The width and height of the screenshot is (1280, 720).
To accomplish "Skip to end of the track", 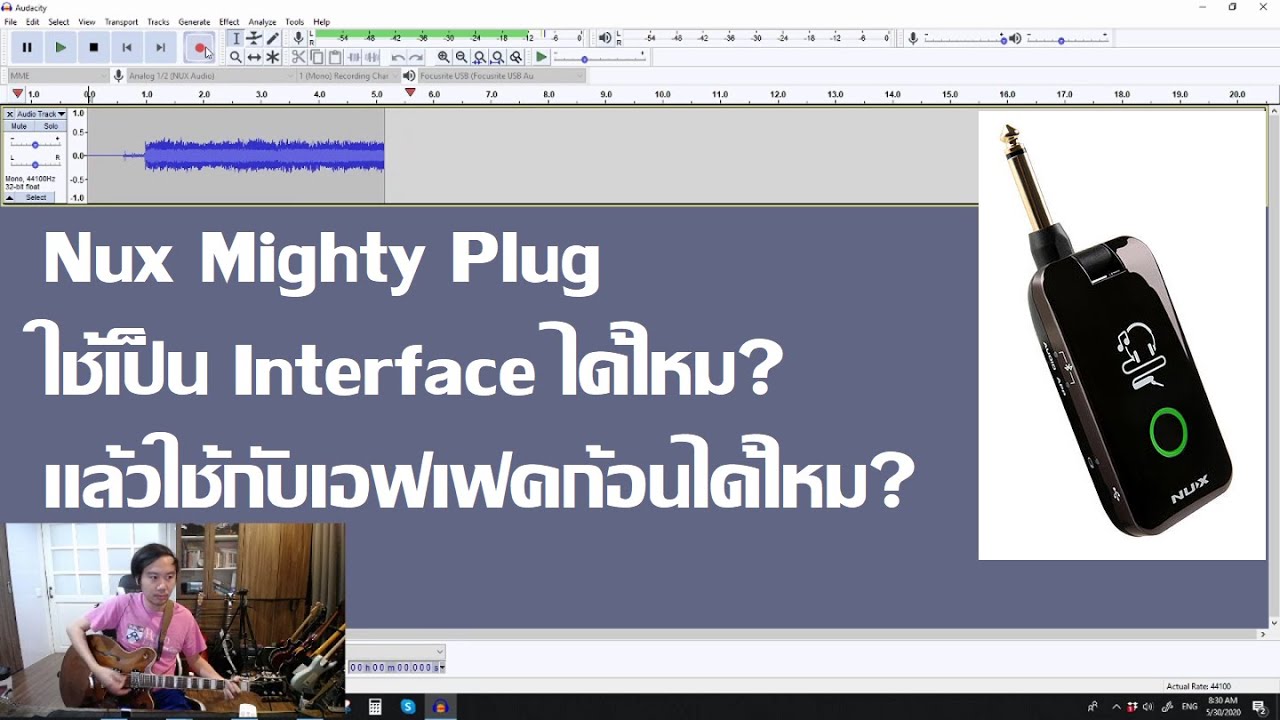I will pyautogui.click(x=160, y=47).
